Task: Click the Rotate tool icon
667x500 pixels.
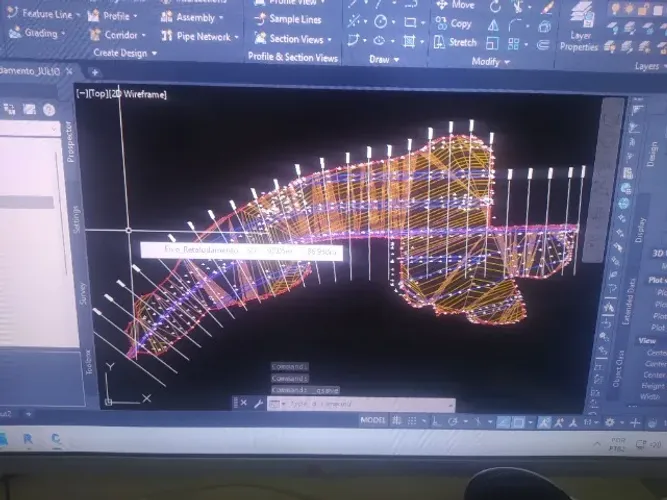Action: tap(495, 6)
